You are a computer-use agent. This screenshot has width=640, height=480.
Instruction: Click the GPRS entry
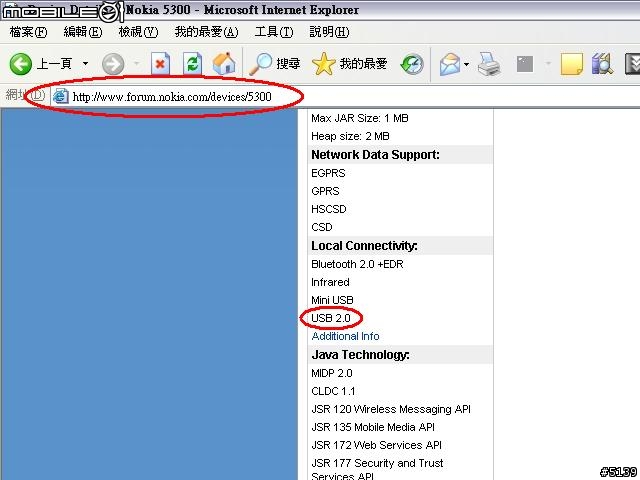click(325, 191)
